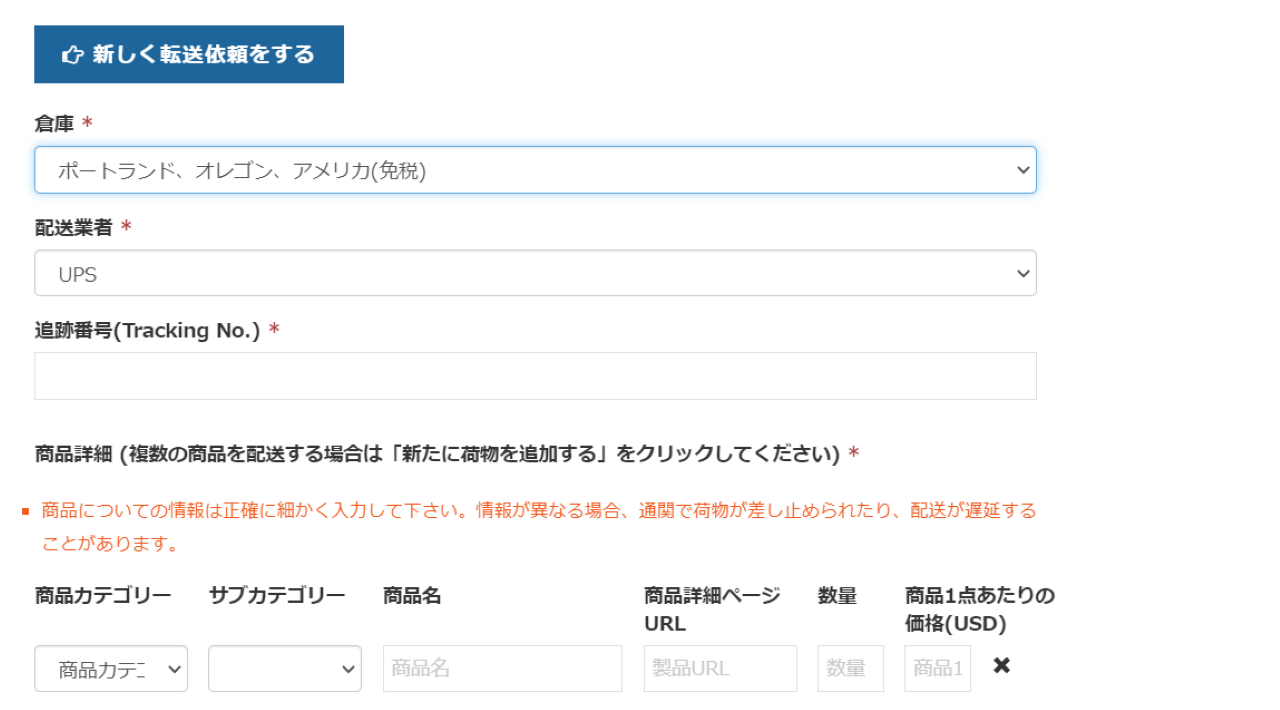Click the 商品詳細 section heading
This screenshot has height=710, width=1280.
(437, 454)
